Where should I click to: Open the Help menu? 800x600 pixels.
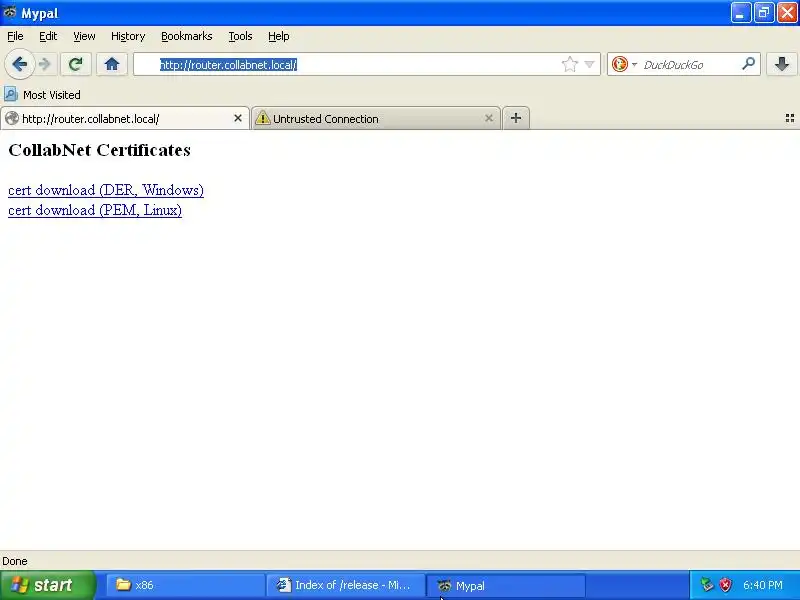coord(279,36)
